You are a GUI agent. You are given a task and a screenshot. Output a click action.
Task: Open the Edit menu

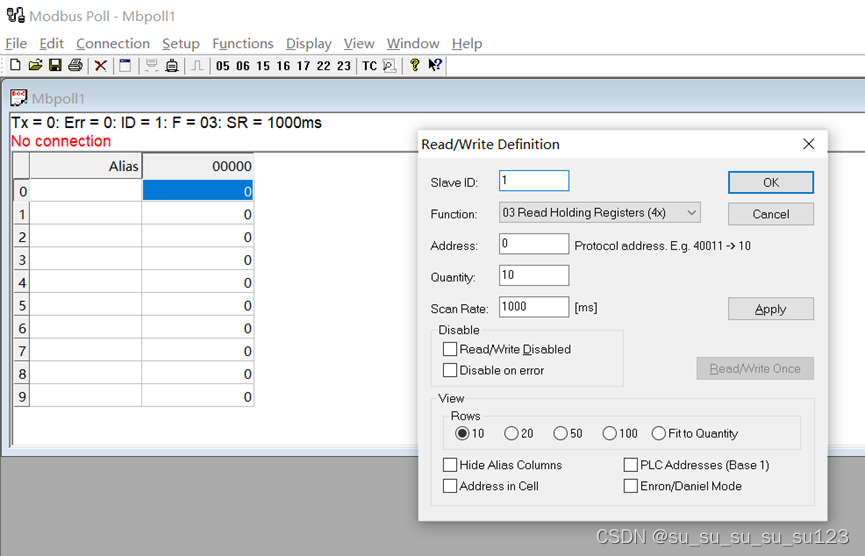coord(51,44)
